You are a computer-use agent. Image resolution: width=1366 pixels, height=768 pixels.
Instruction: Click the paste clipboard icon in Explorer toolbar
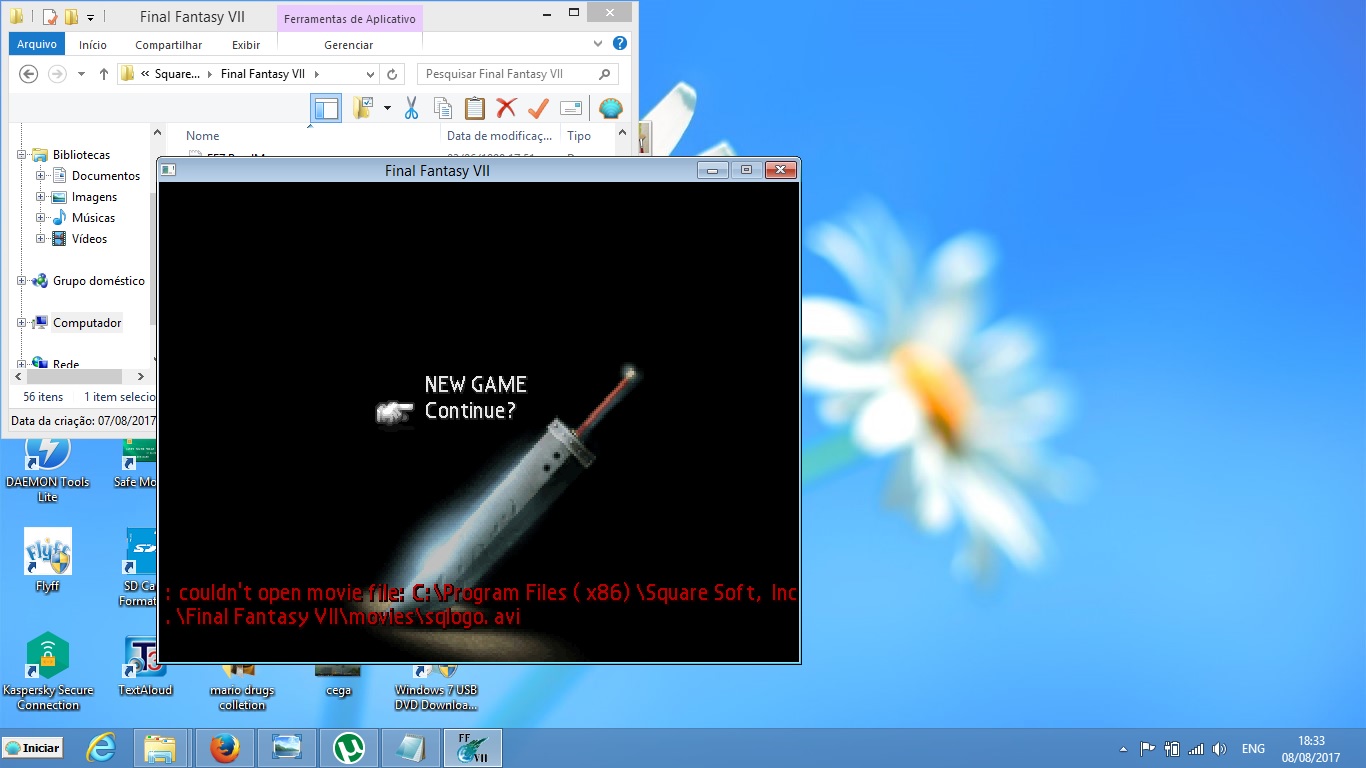click(x=475, y=109)
